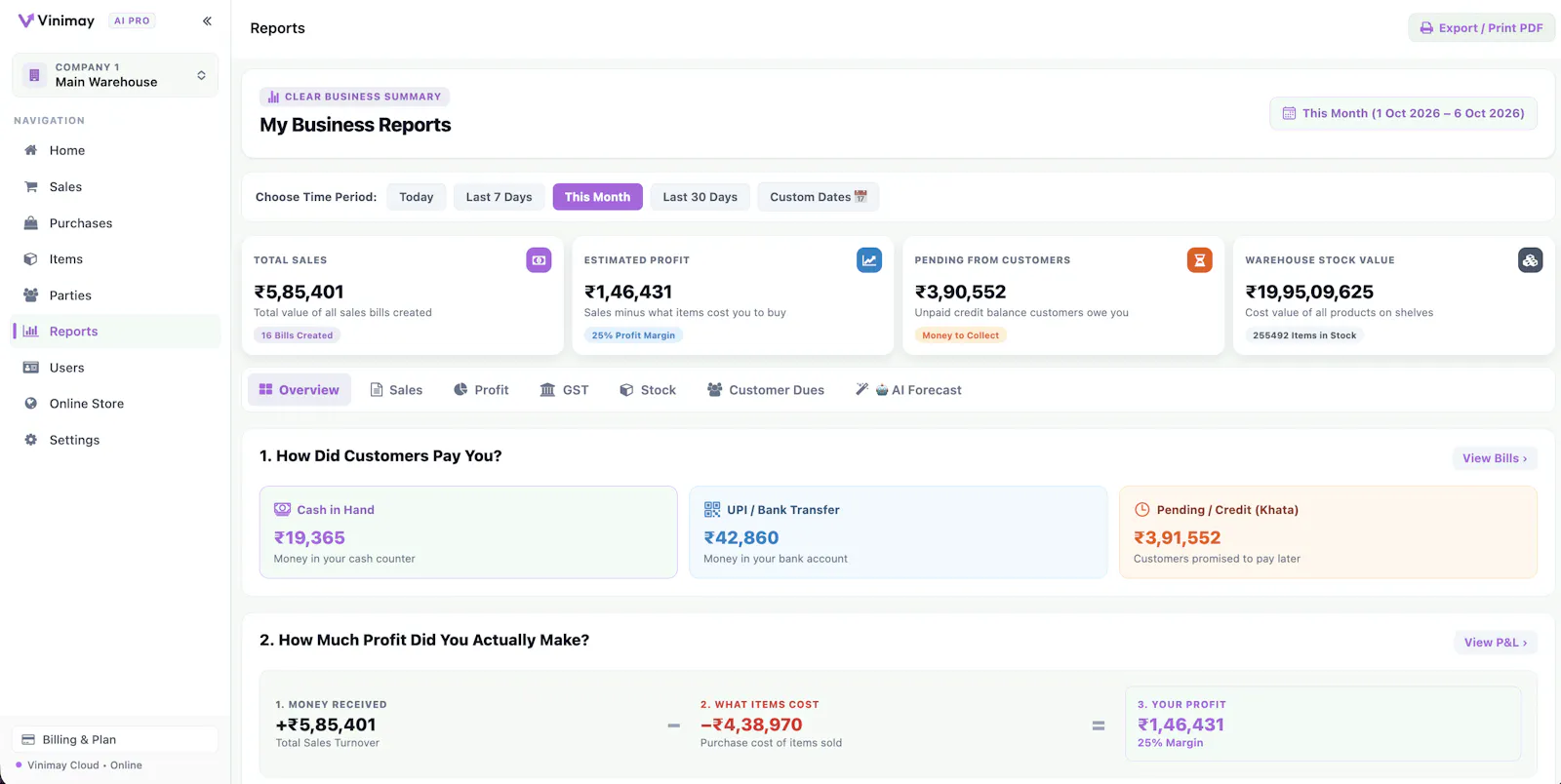Open the This Month date range picker
The width and height of the screenshot is (1561, 784).
(x=1403, y=113)
